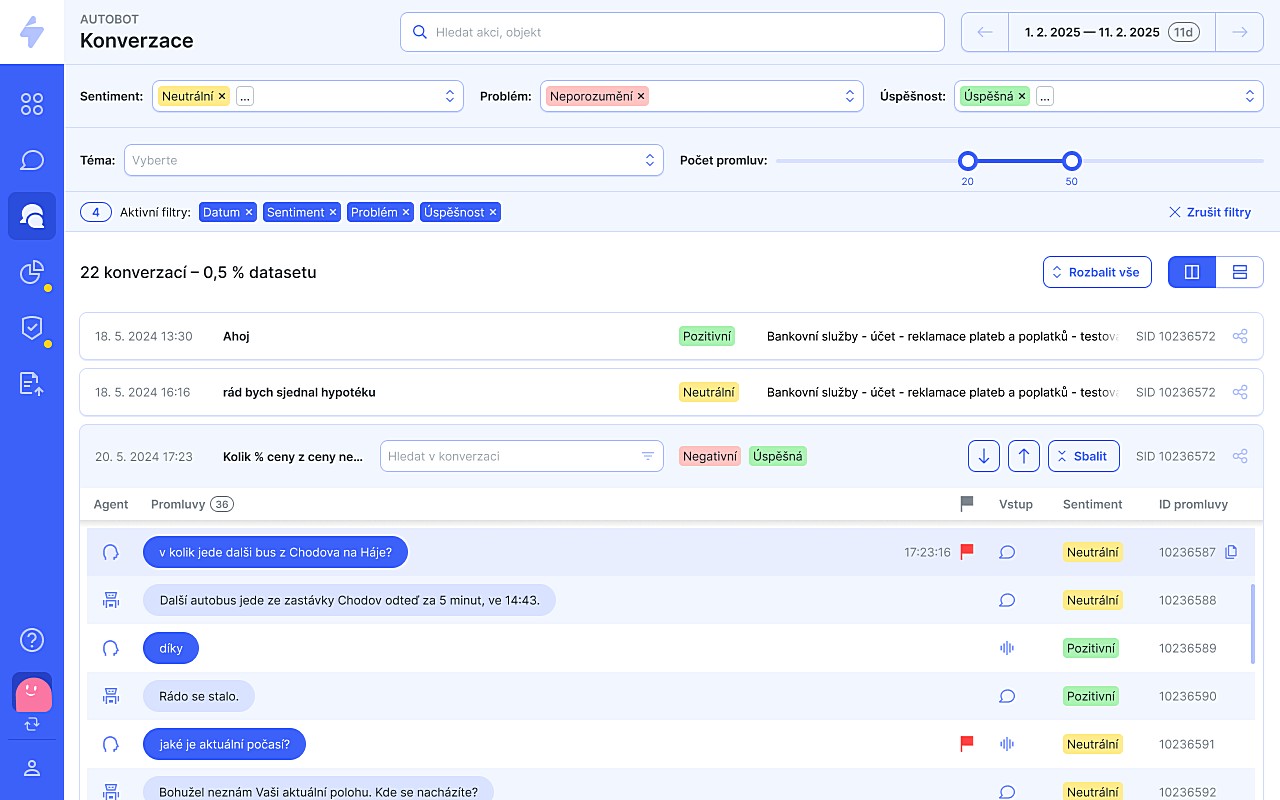The image size is (1280, 800).
Task: Click utterance ID 10236591
Action: (x=1188, y=744)
